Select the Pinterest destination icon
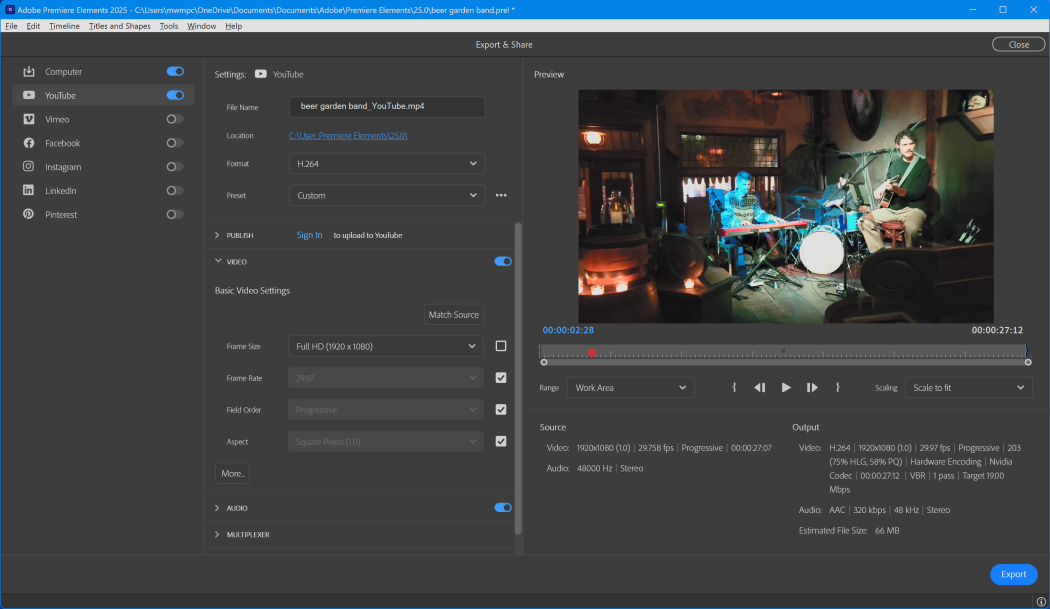Image resolution: width=1050 pixels, height=609 pixels. [29, 214]
